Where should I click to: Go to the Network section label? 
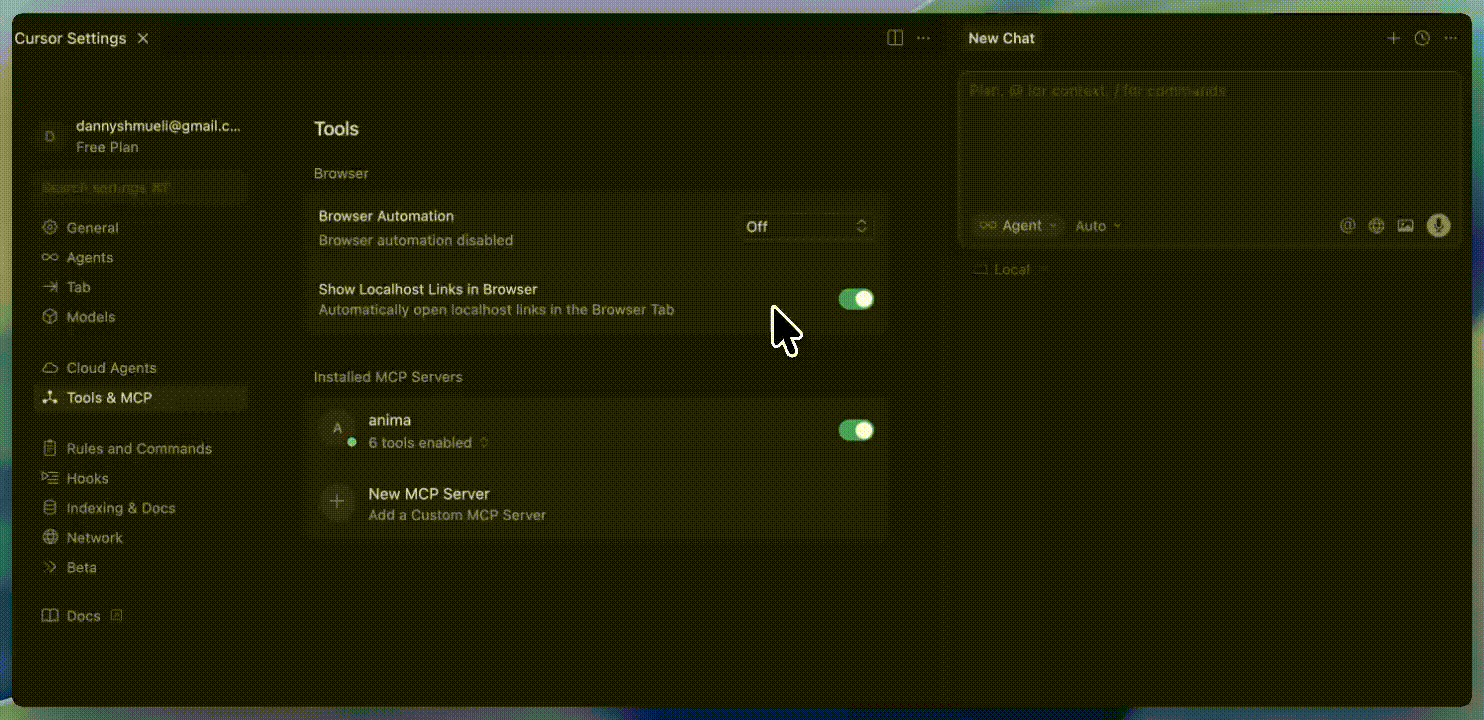coord(95,538)
